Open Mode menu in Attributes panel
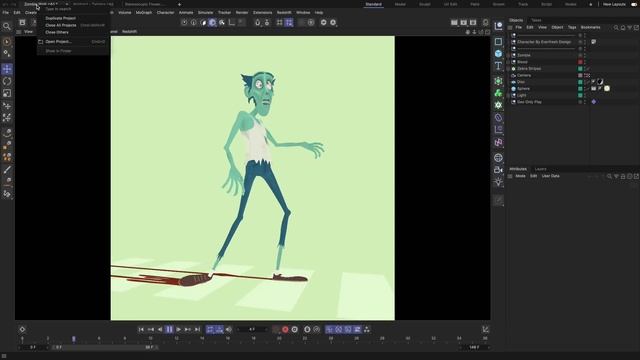 click(x=520, y=176)
